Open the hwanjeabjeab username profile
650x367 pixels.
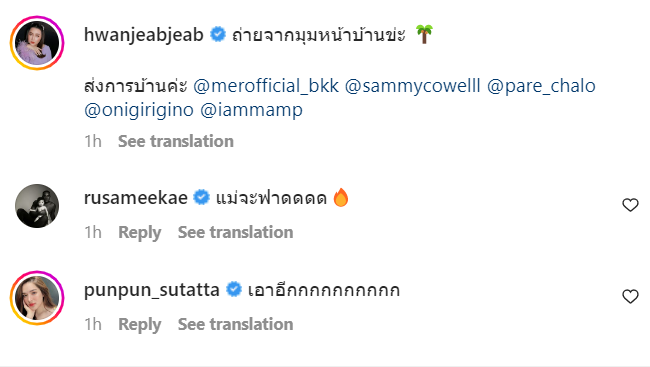pos(143,34)
